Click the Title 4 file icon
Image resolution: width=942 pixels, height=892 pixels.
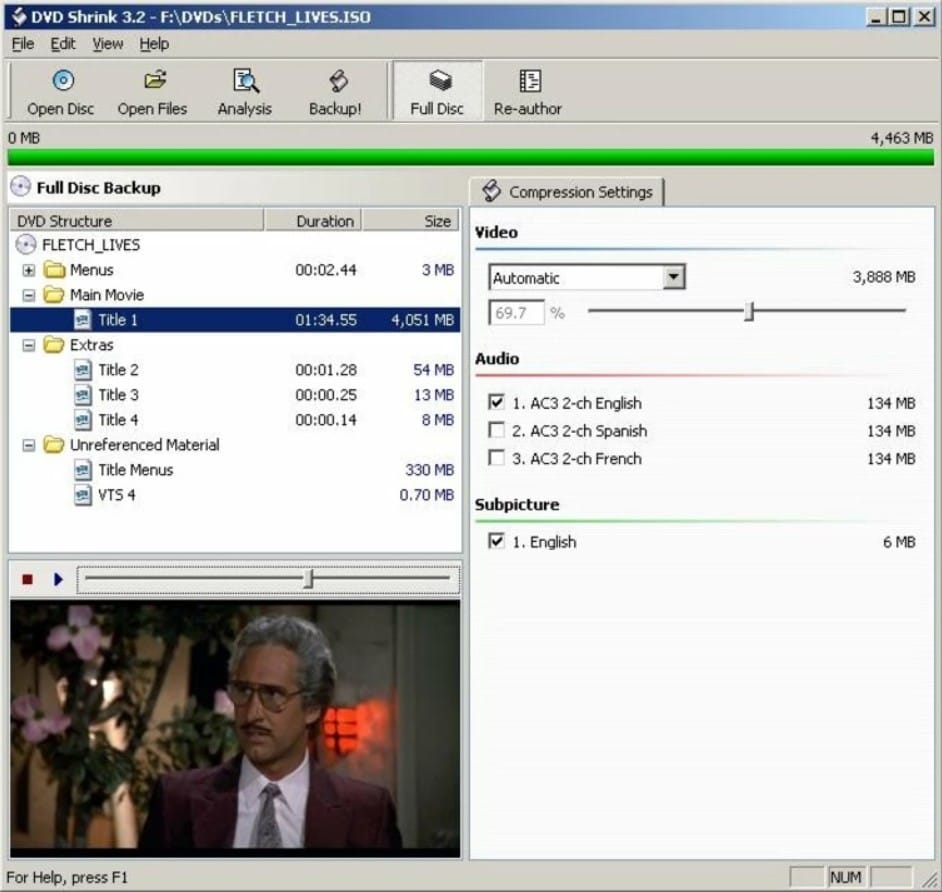(83, 420)
